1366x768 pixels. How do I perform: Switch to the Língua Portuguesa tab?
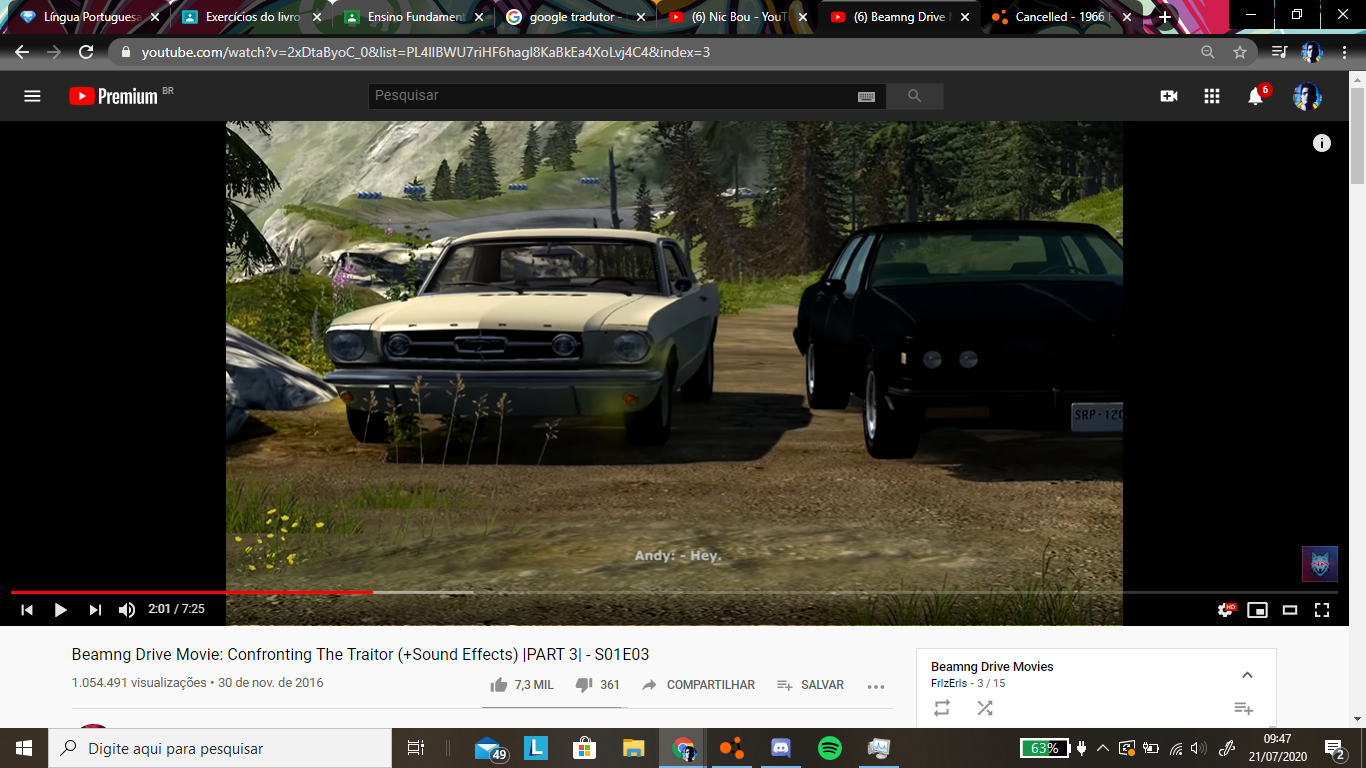pos(89,17)
